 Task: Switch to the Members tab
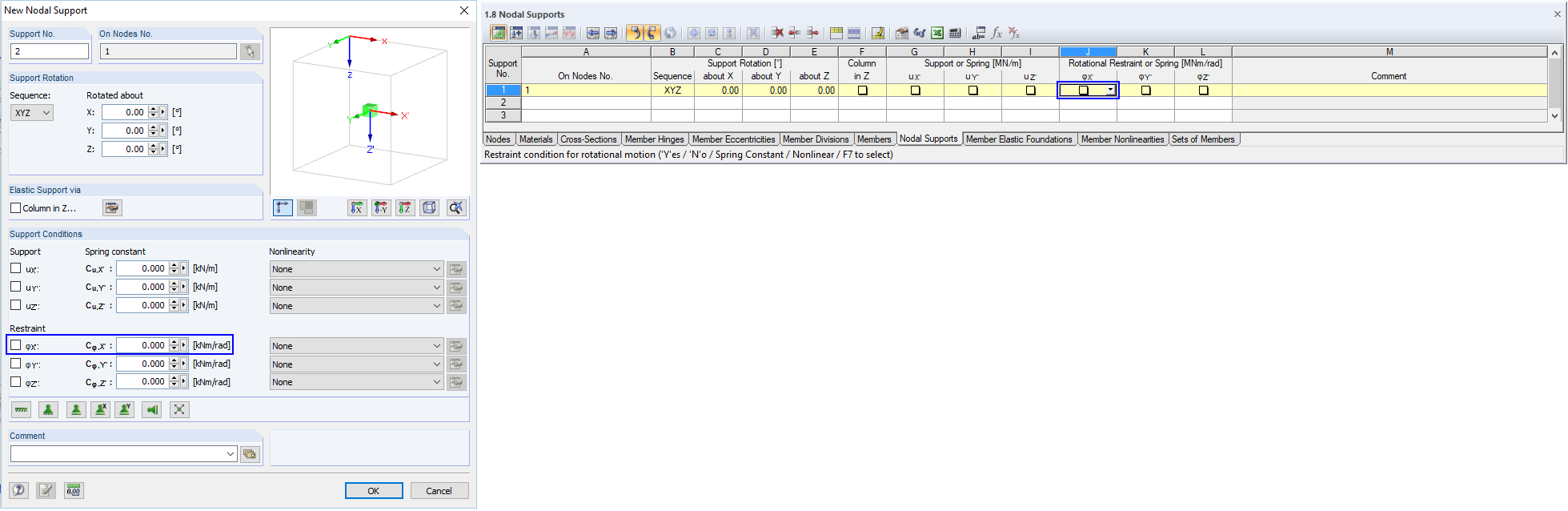tap(874, 139)
